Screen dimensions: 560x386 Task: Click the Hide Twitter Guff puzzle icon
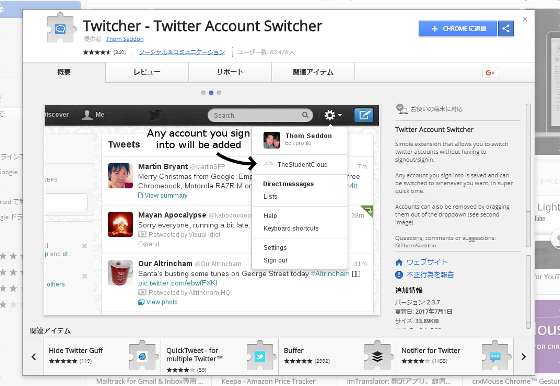pyautogui.click(x=143, y=356)
